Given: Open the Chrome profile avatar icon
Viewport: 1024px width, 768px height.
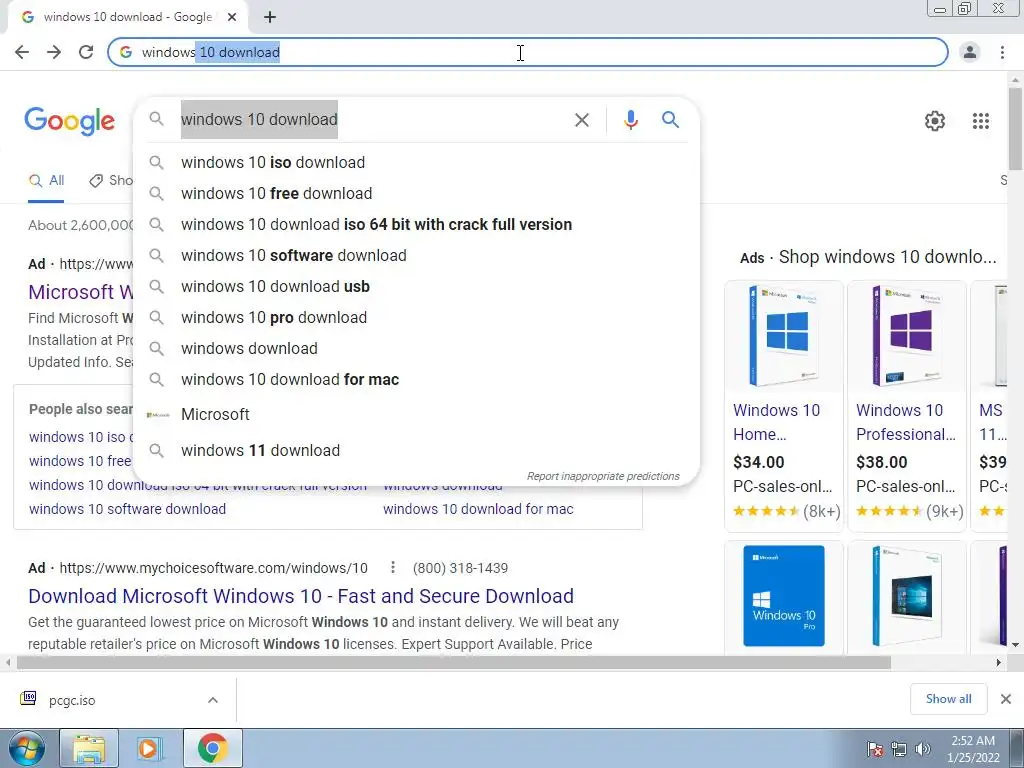Looking at the screenshot, I should coord(970,52).
